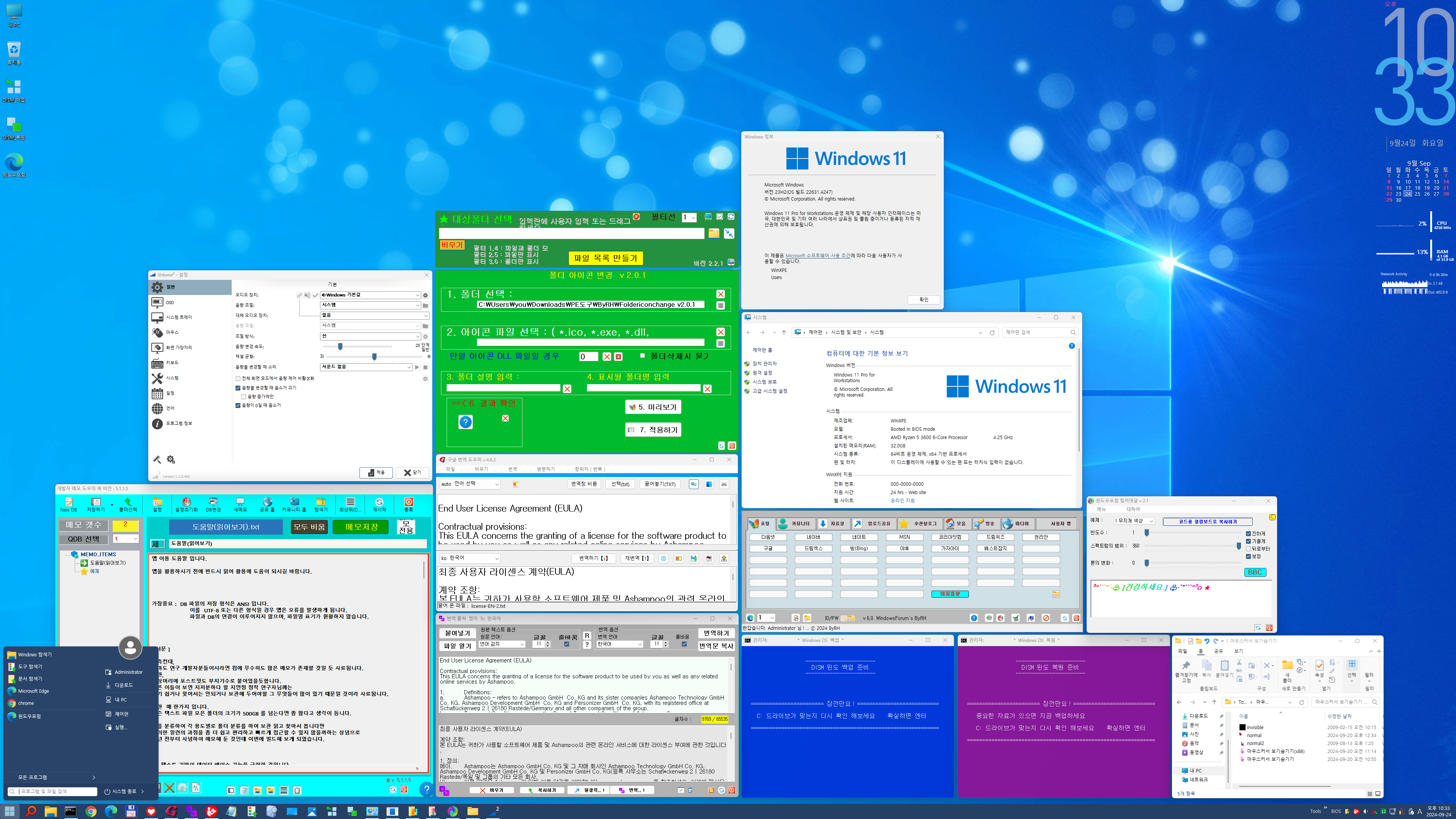This screenshot has width=1456, height=819.
Task: Click 빈도수 slider in color comment window
Action: coord(1192,532)
